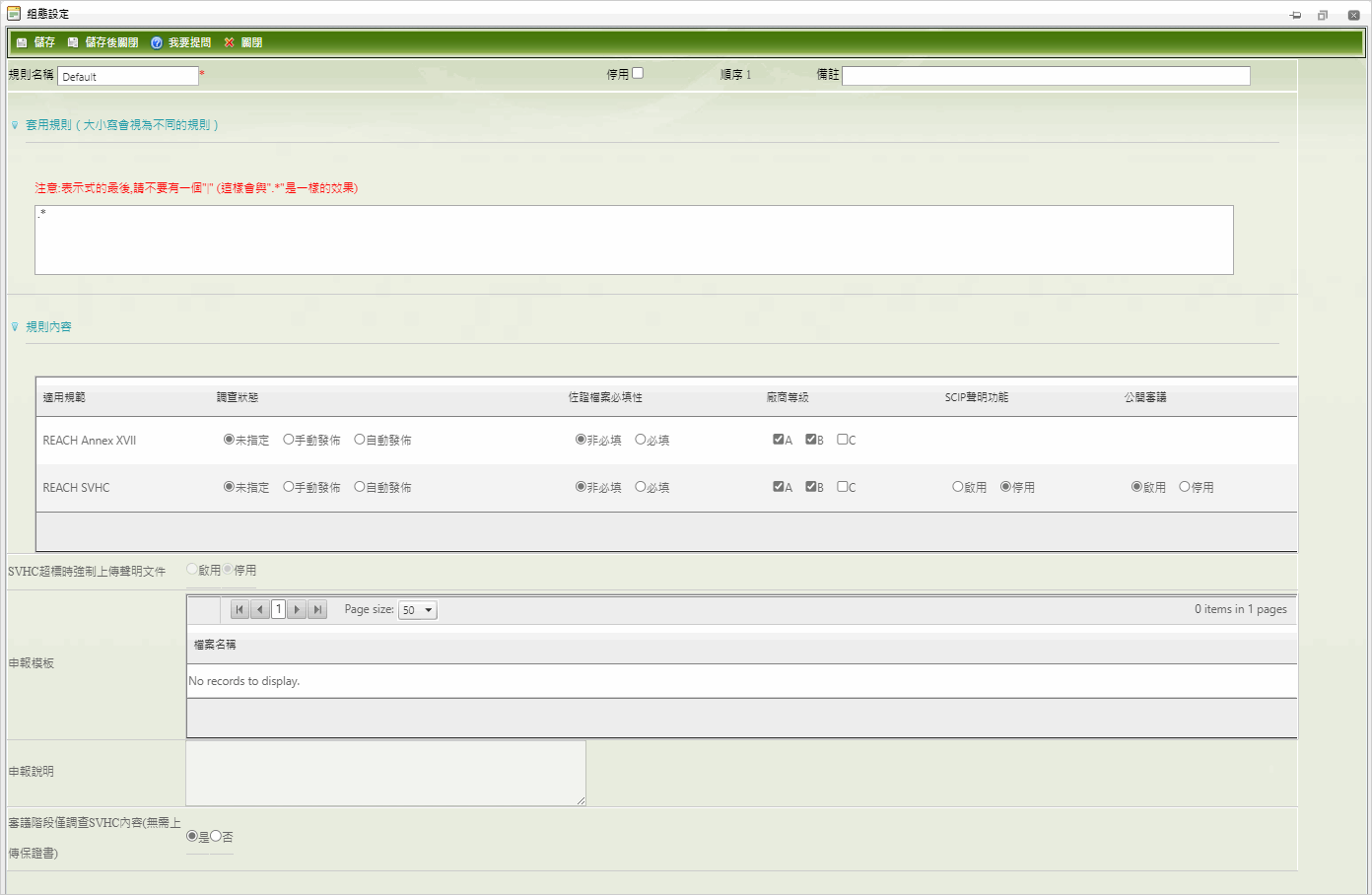The image size is (1372, 895).
Task: Uncheck vendor grade B for REACH SVHC
Action: click(x=811, y=487)
